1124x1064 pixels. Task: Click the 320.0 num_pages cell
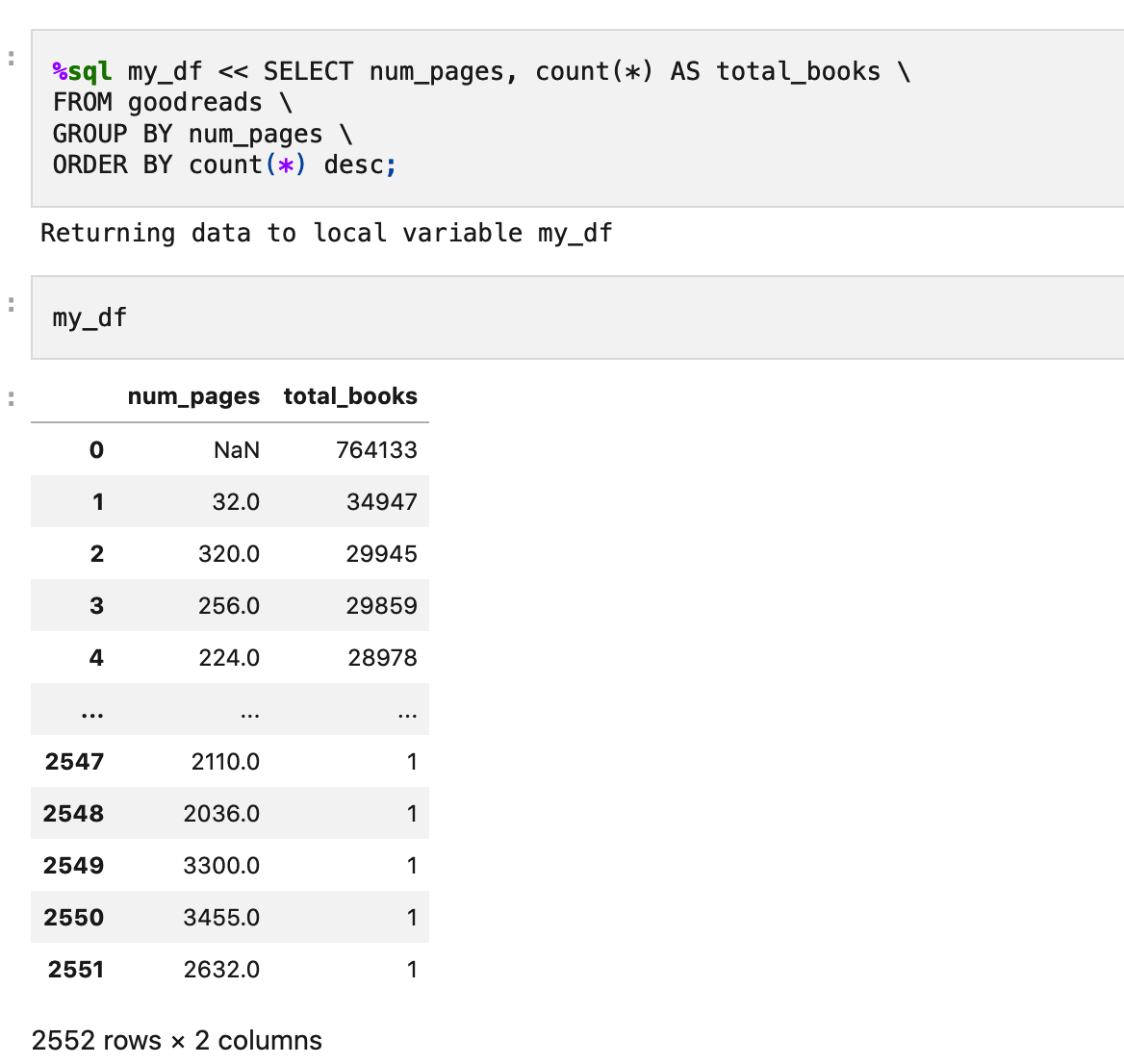pyautogui.click(x=229, y=554)
